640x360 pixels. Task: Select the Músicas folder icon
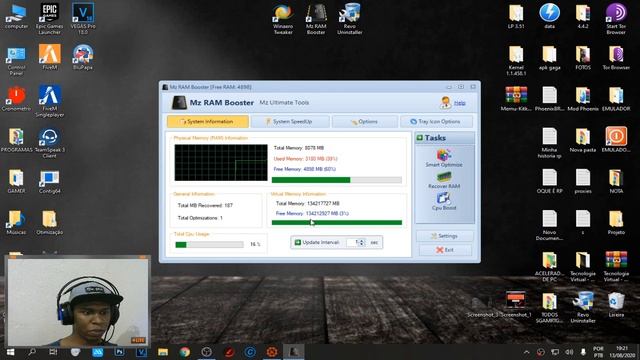click(x=16, y=222)
